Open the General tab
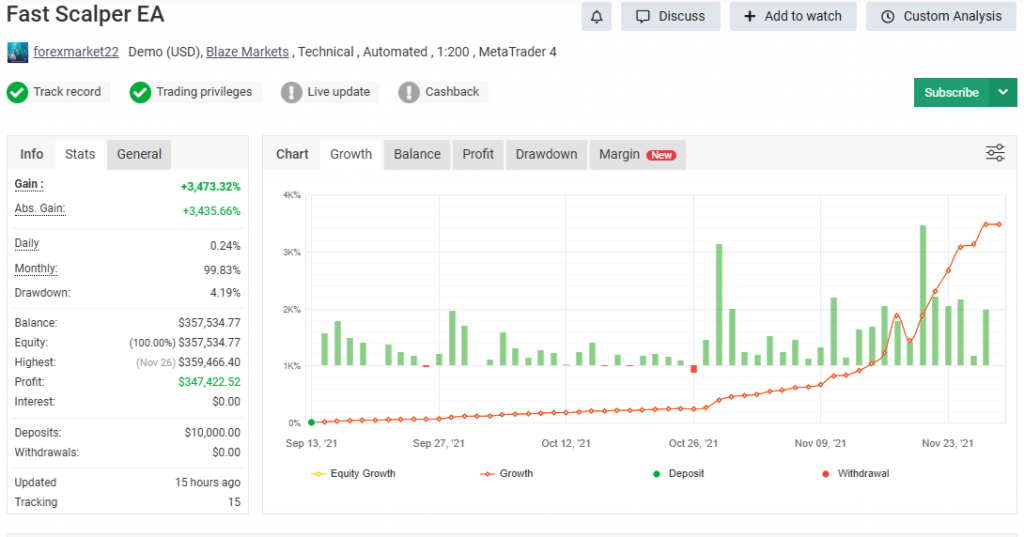 (x=139, y=154)
